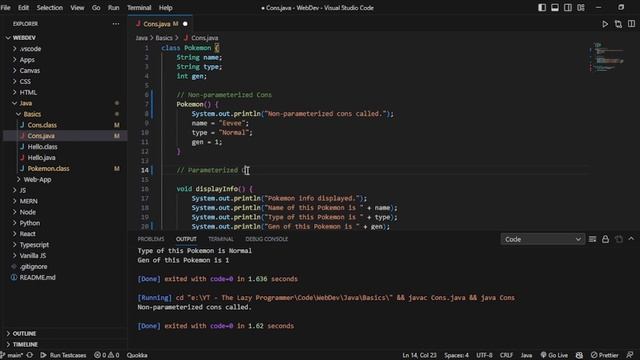Open the Go menu
Screen dimensions: 640x360
pyautogui.click(x=96, y=8)
